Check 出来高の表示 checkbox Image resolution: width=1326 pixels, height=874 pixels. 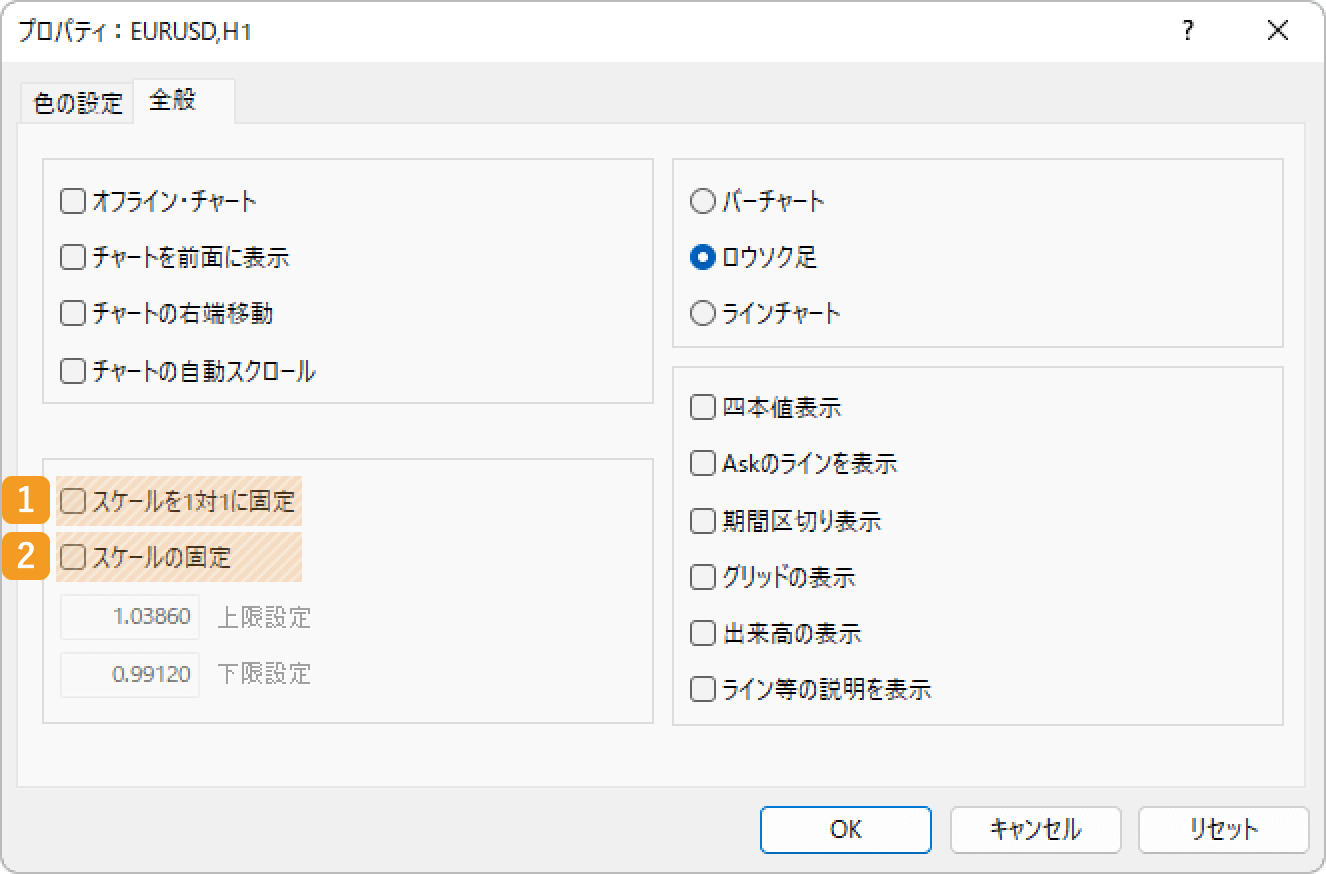(x=703, y=634)
